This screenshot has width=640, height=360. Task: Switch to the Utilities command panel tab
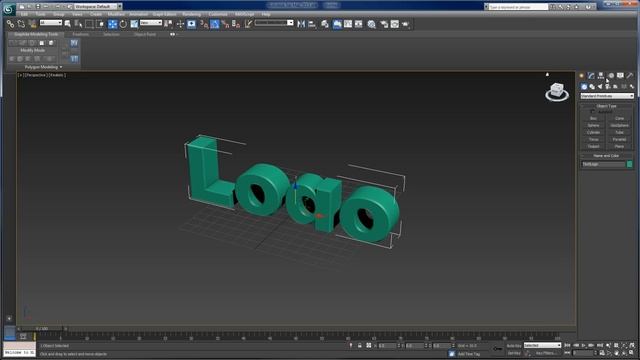[630, 76]
